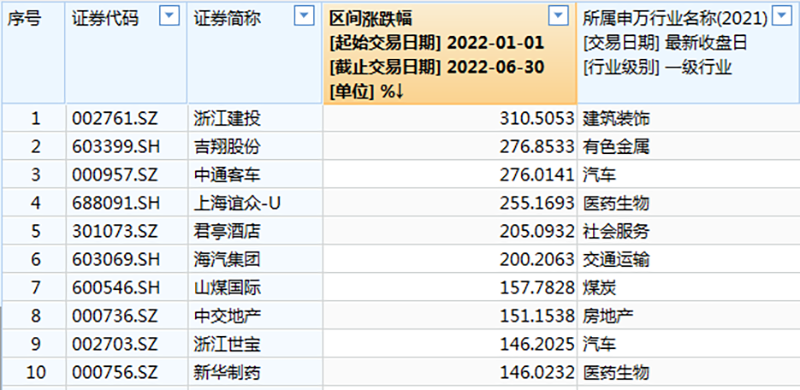Screen dimensions: 800x390
Task: Click stock code 002703.SZ
Action: [115, 345]
